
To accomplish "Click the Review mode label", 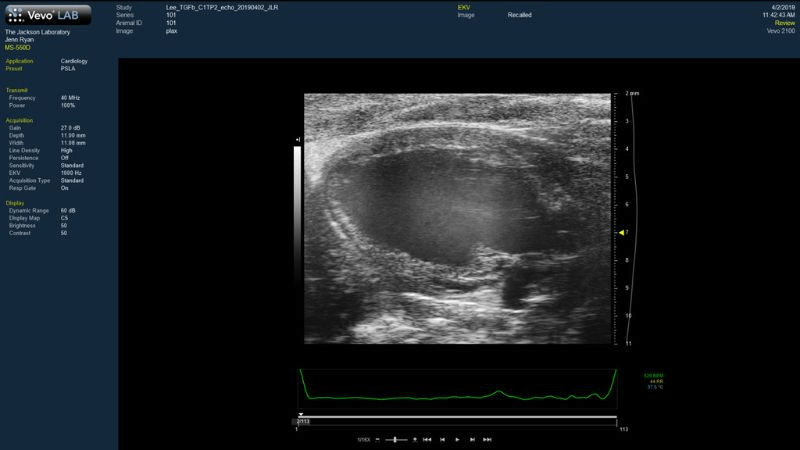I will tap(784, 22).
